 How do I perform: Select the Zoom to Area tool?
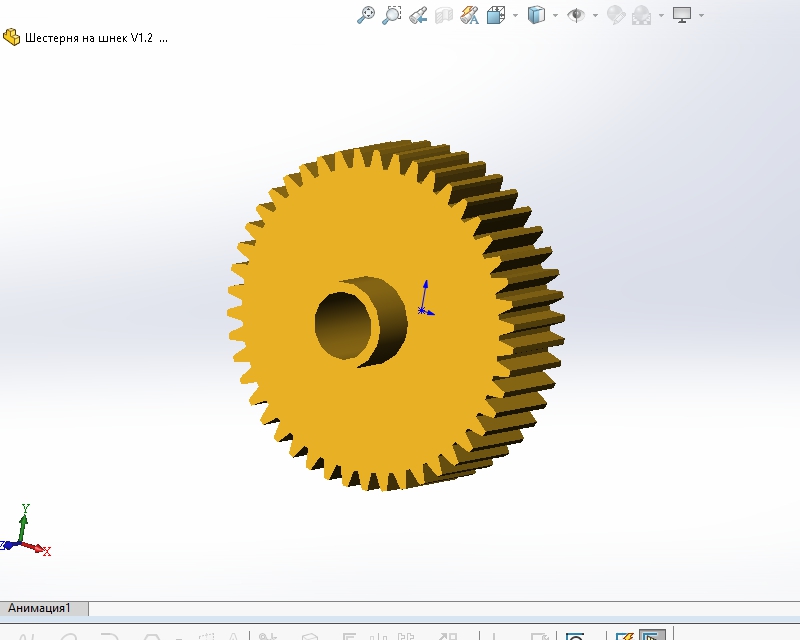[x=392, y=15]
